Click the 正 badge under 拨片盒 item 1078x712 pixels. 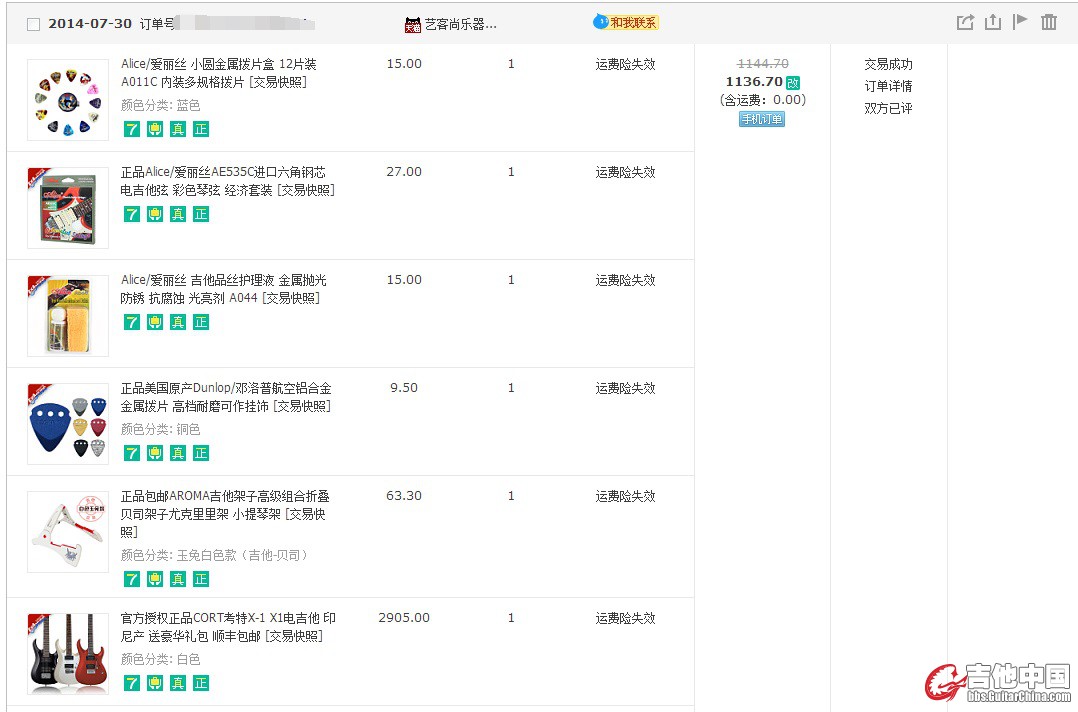tap(201, 129)
